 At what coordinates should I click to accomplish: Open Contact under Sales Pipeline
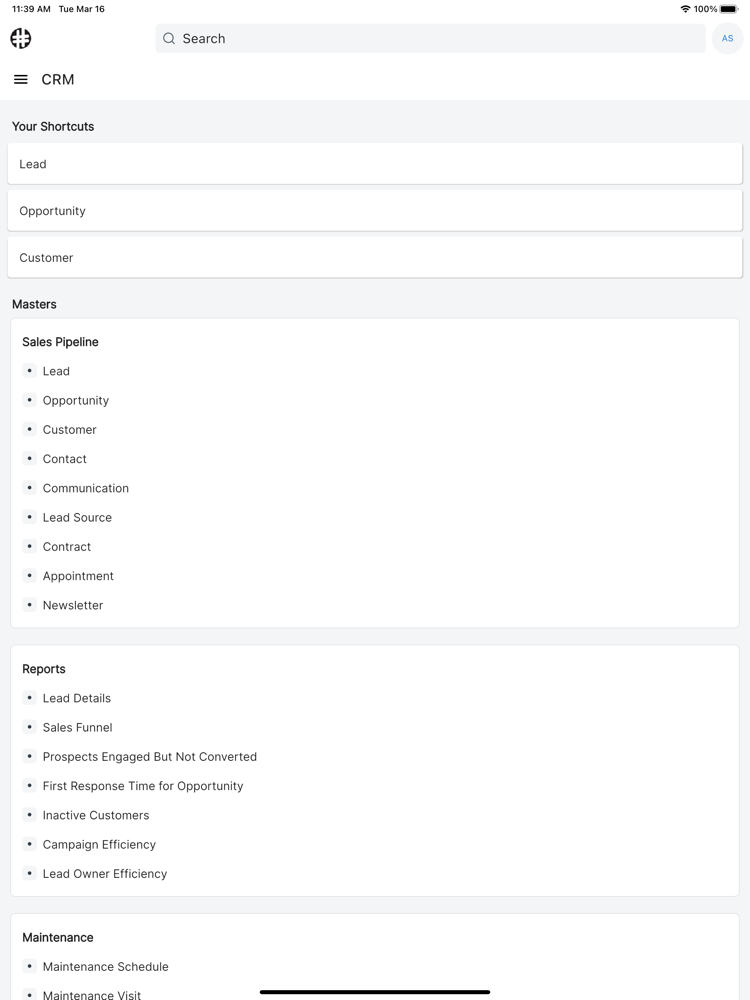click(64, 459)
